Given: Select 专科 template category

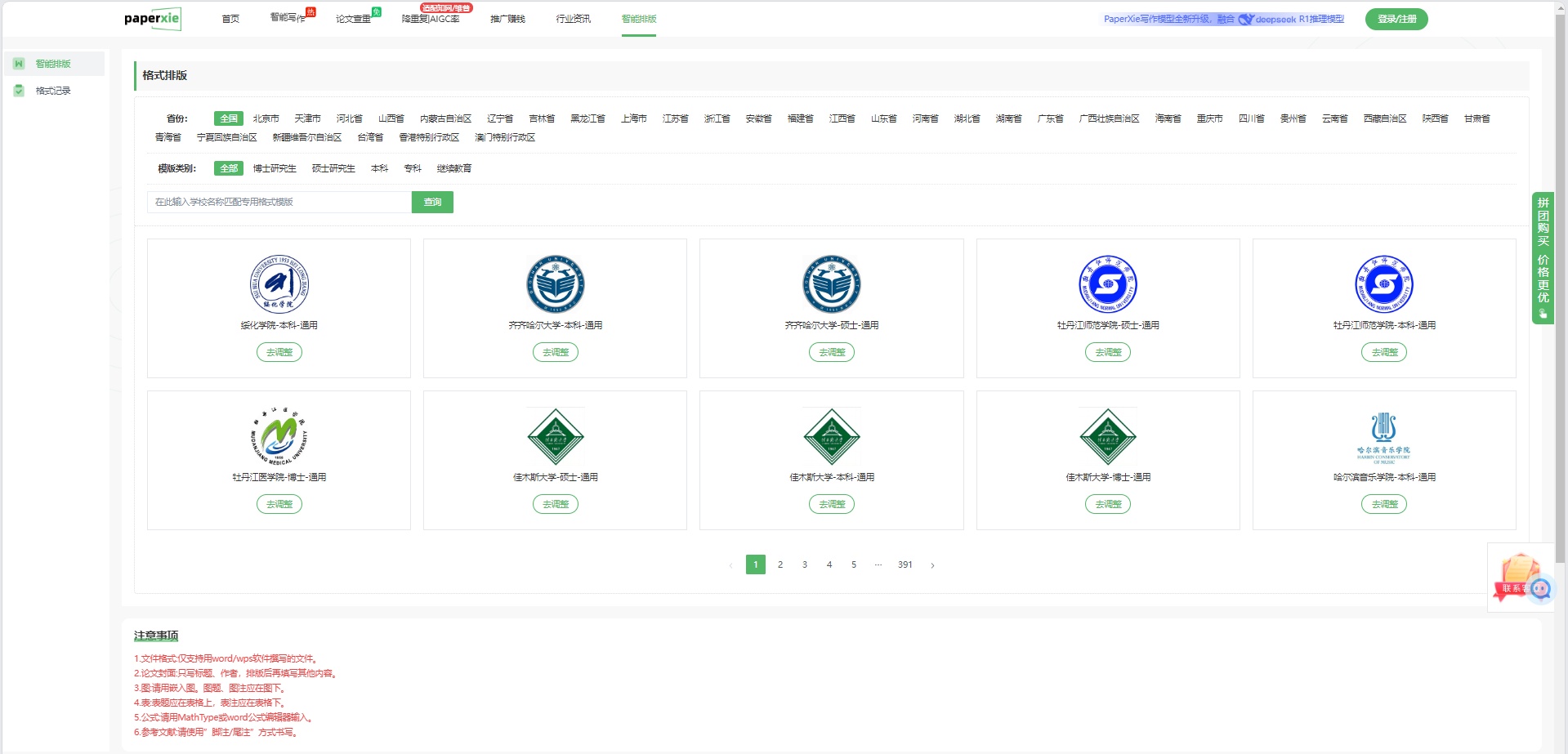Looking at the screenshot, I should tap(413, 168).
